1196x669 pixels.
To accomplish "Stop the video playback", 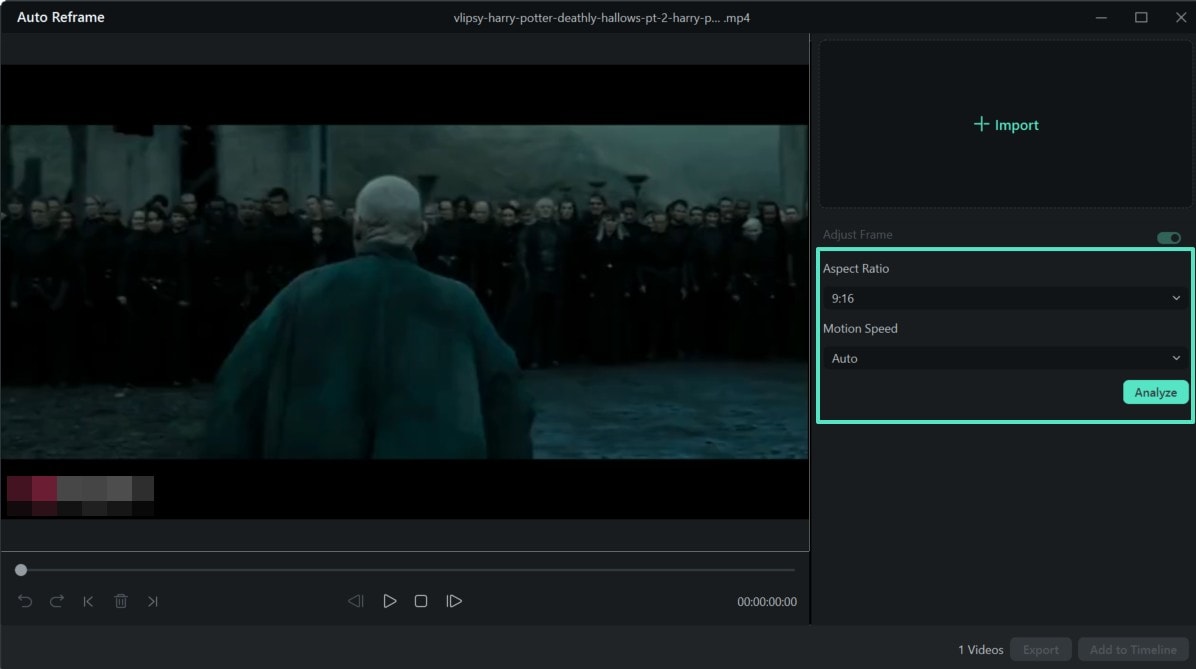I will coord(420,601).
